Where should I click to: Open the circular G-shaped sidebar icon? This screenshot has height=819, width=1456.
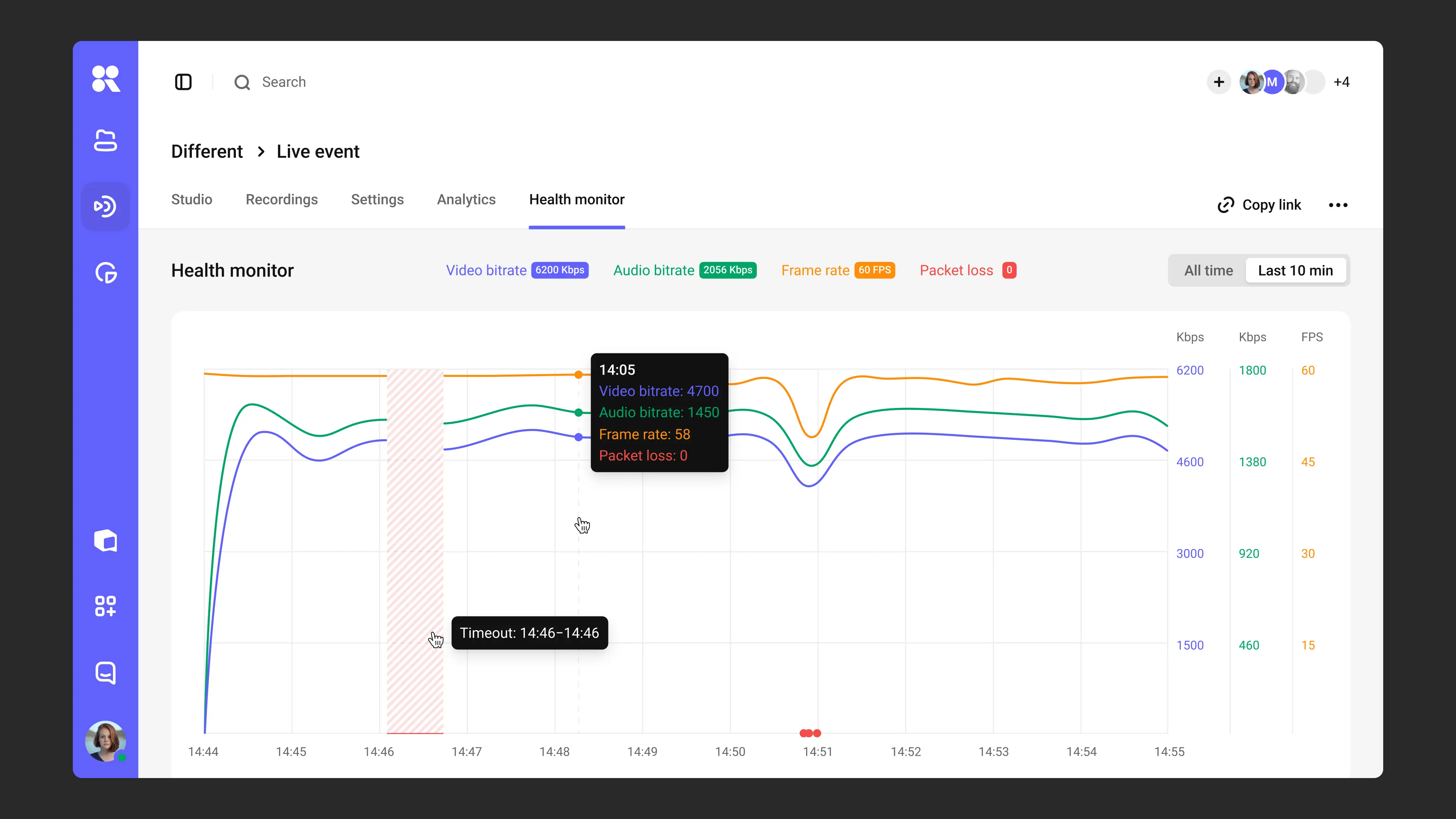tap(106, 273)
